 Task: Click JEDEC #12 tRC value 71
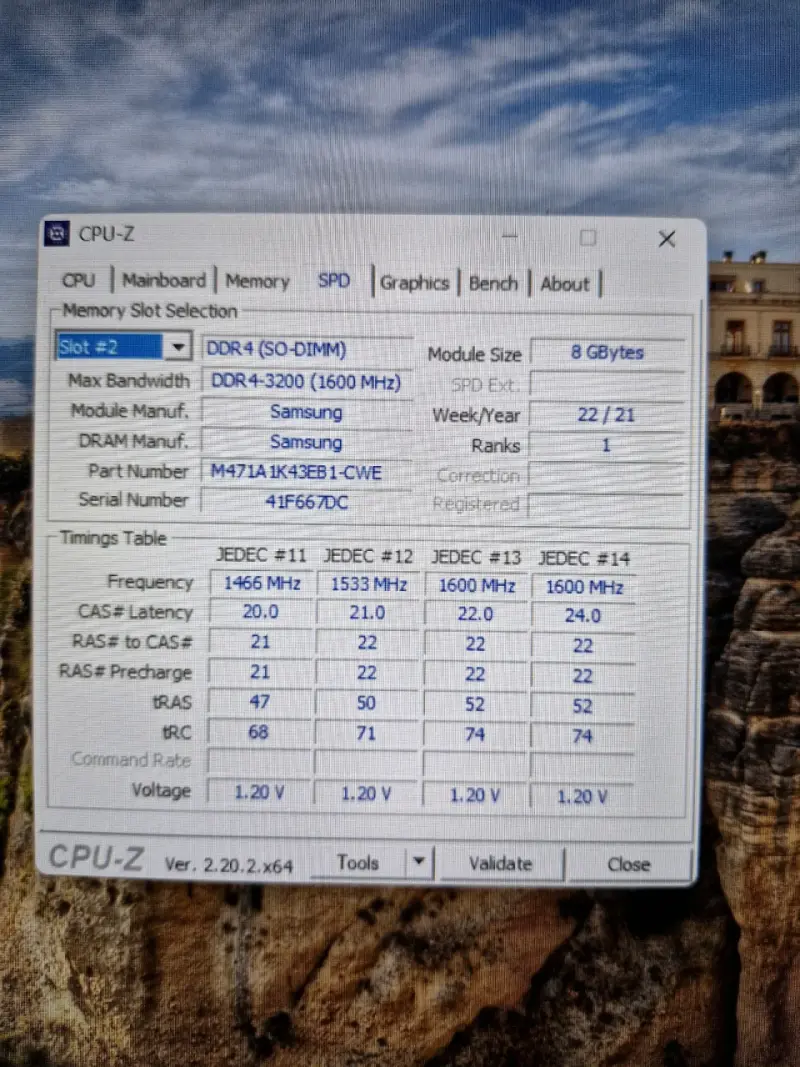point(367,734)
